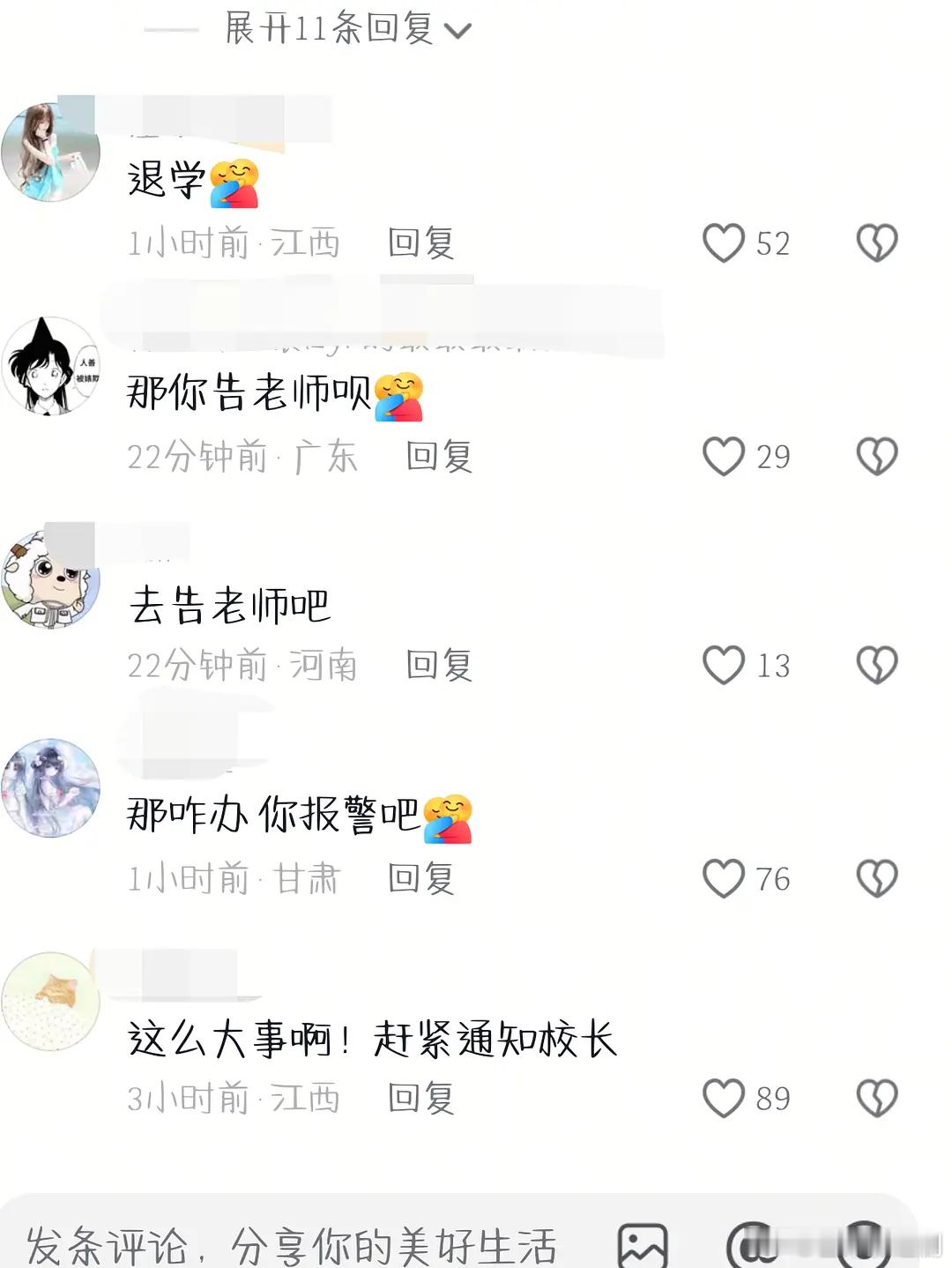Open the girl-in-blue-dress avatar profile
This screenshot has height=1268, width=952.
(50, 153)
